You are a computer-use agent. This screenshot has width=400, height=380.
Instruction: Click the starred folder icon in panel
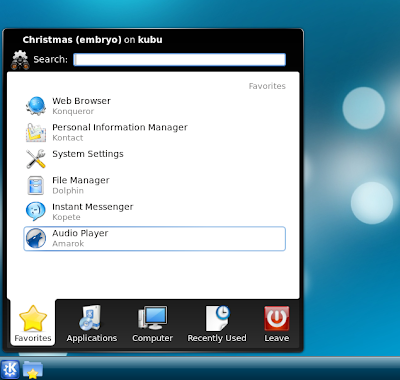[x=33, y=370]
